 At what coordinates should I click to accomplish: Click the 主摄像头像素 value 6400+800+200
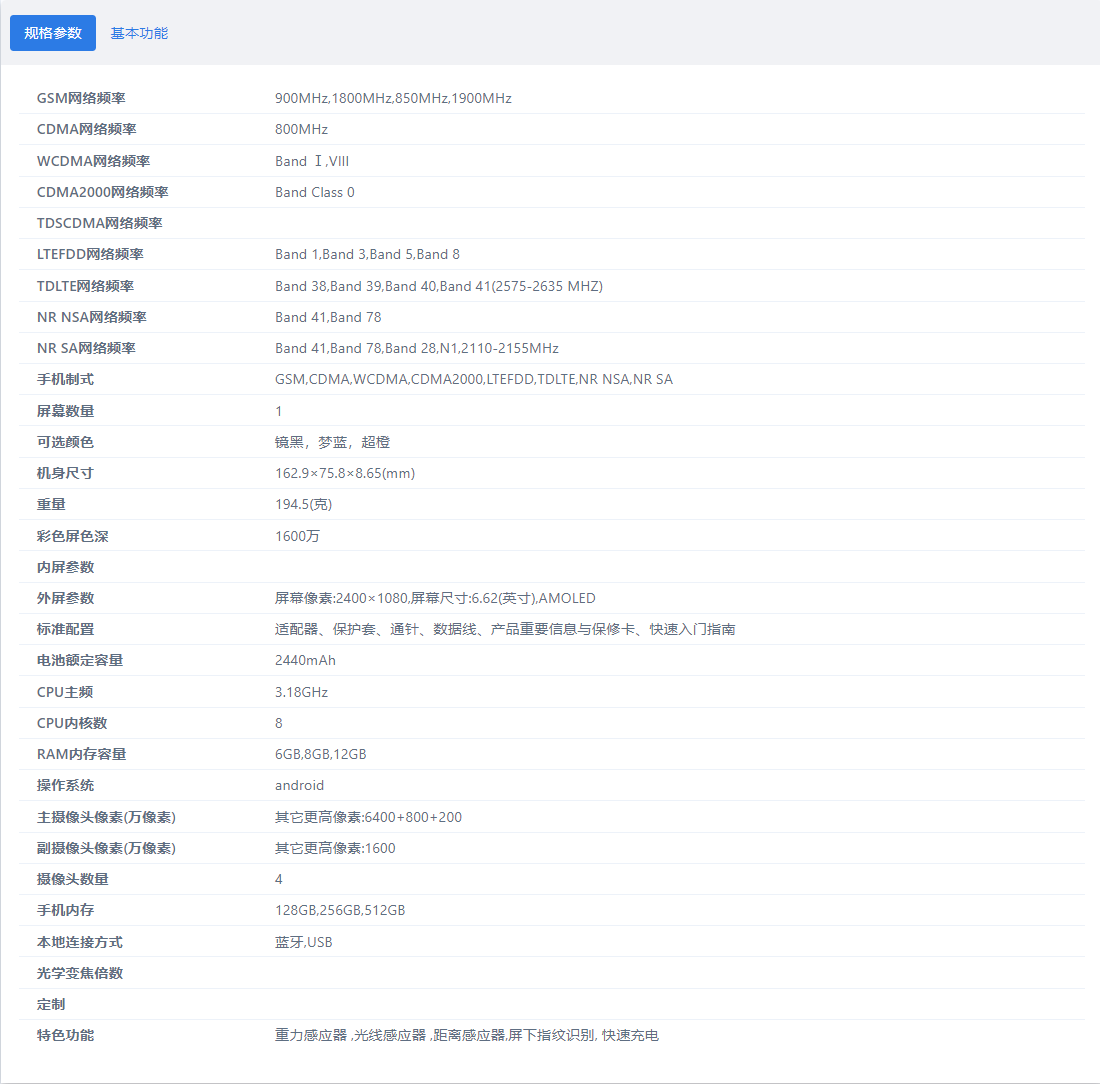(x=368, y=817)
